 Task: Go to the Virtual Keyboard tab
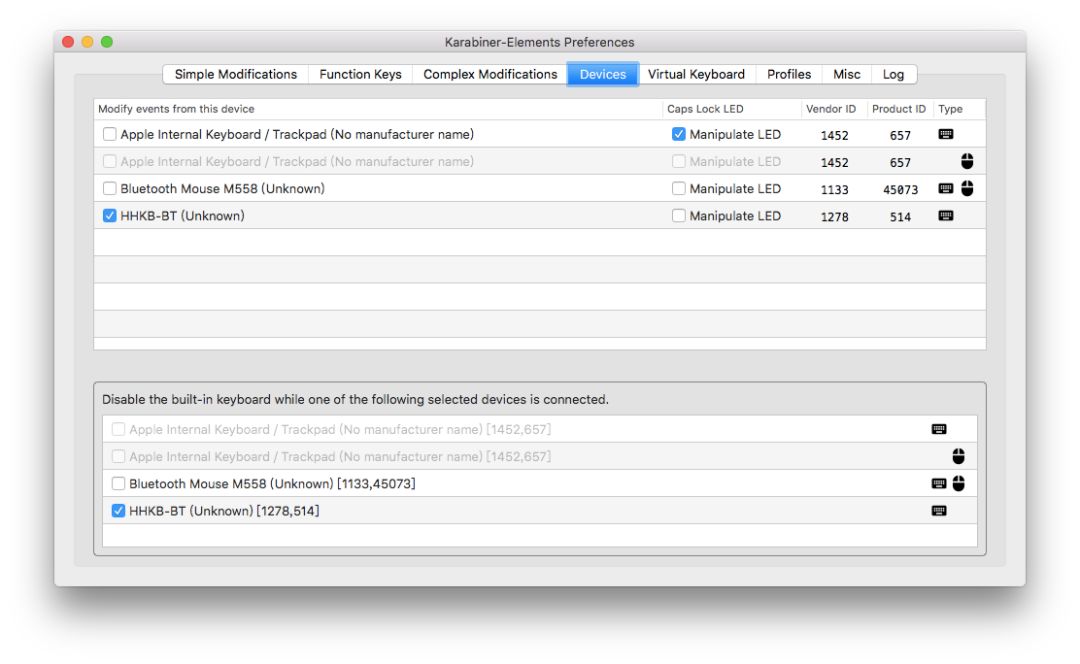coord(696,75)
